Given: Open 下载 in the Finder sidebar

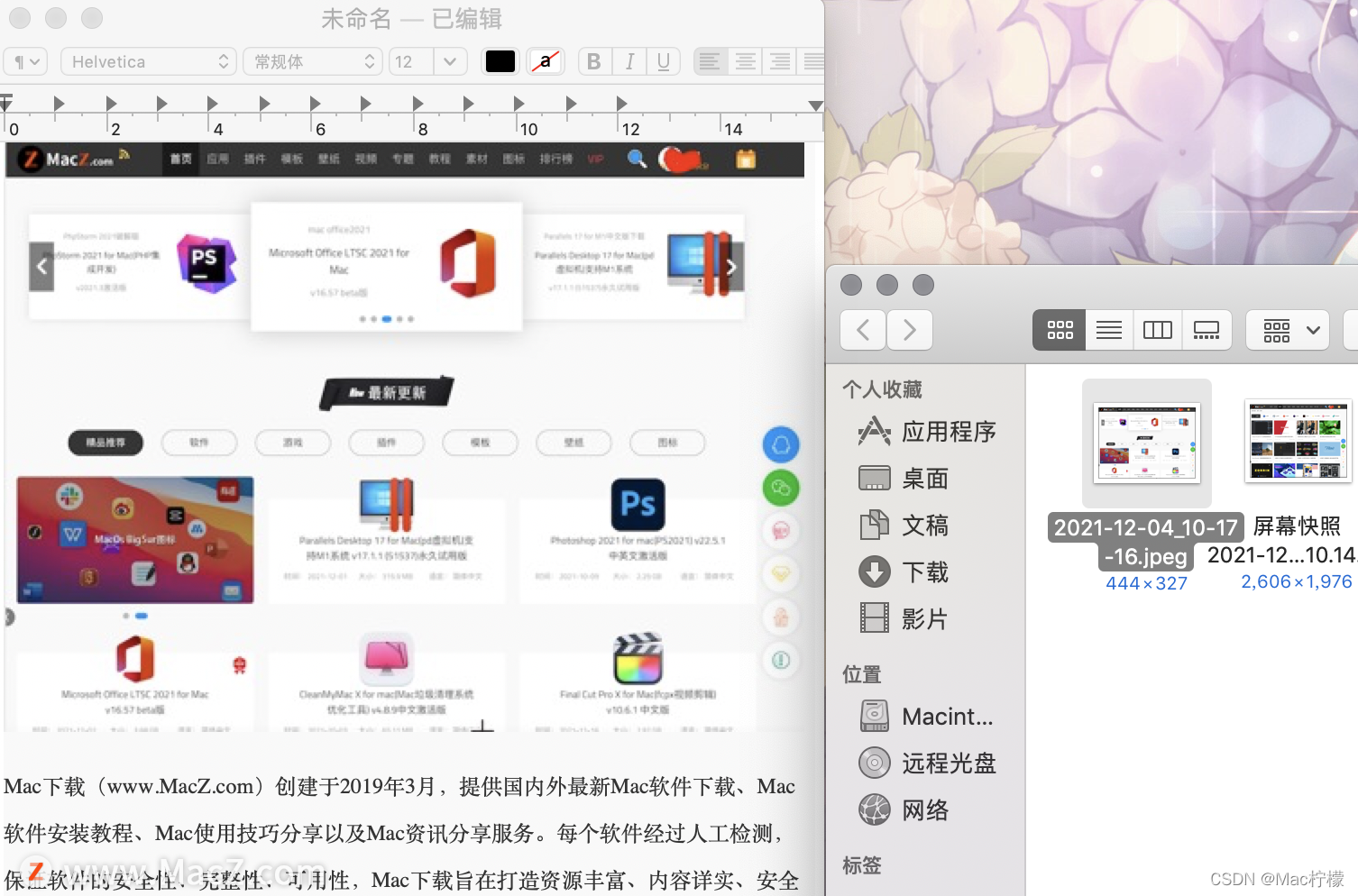Looking at the screenshot, I should coord(904,572).
